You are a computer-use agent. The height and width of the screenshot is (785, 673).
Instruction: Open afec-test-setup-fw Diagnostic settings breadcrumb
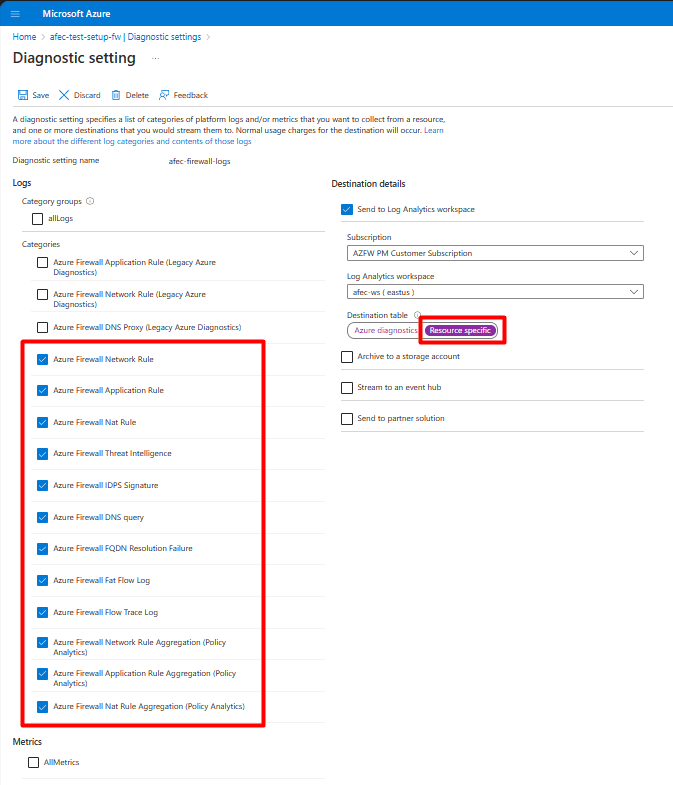(125, 37)
